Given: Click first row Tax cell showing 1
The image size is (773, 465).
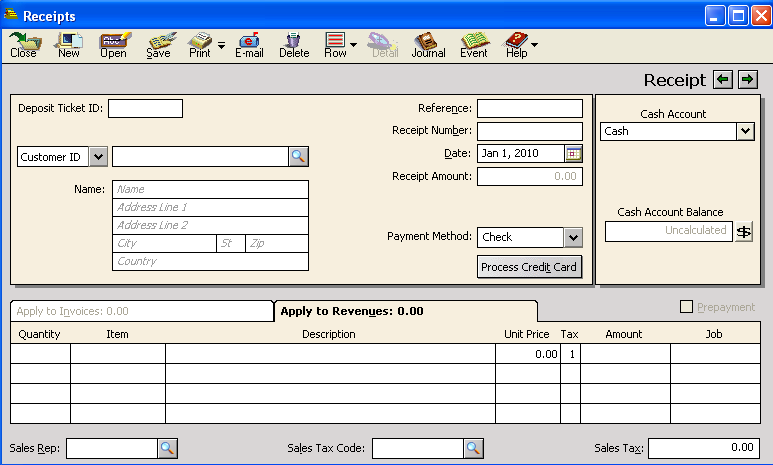Looking at the screenshot, I should [570, 354].
